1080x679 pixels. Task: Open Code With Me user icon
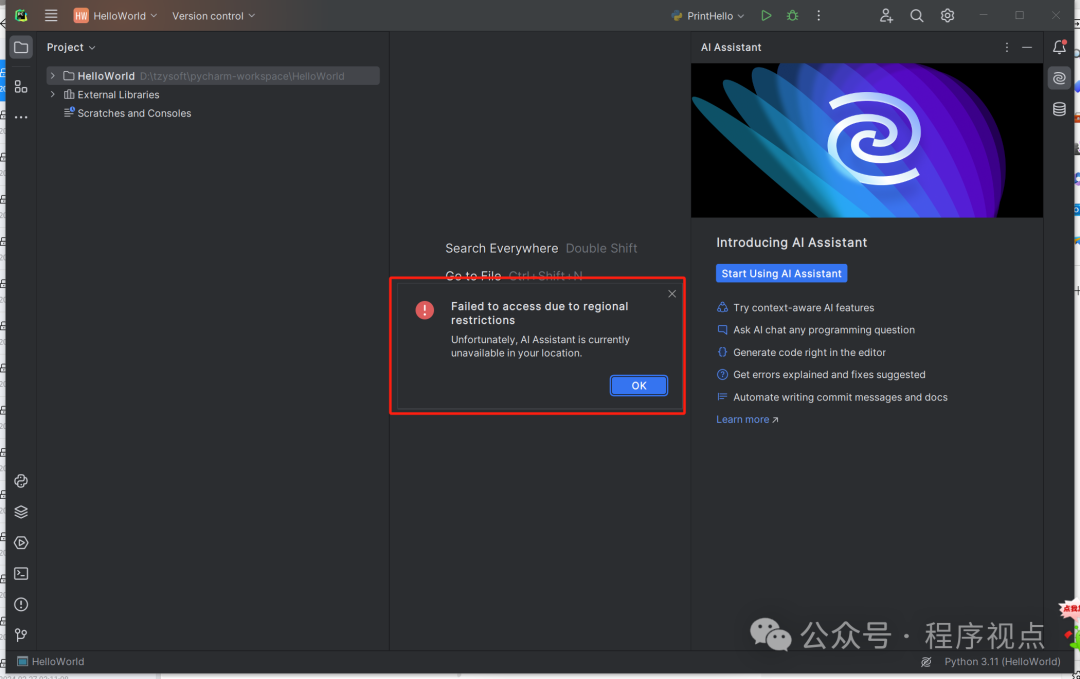pyautogui.click(x=886, y=15)
